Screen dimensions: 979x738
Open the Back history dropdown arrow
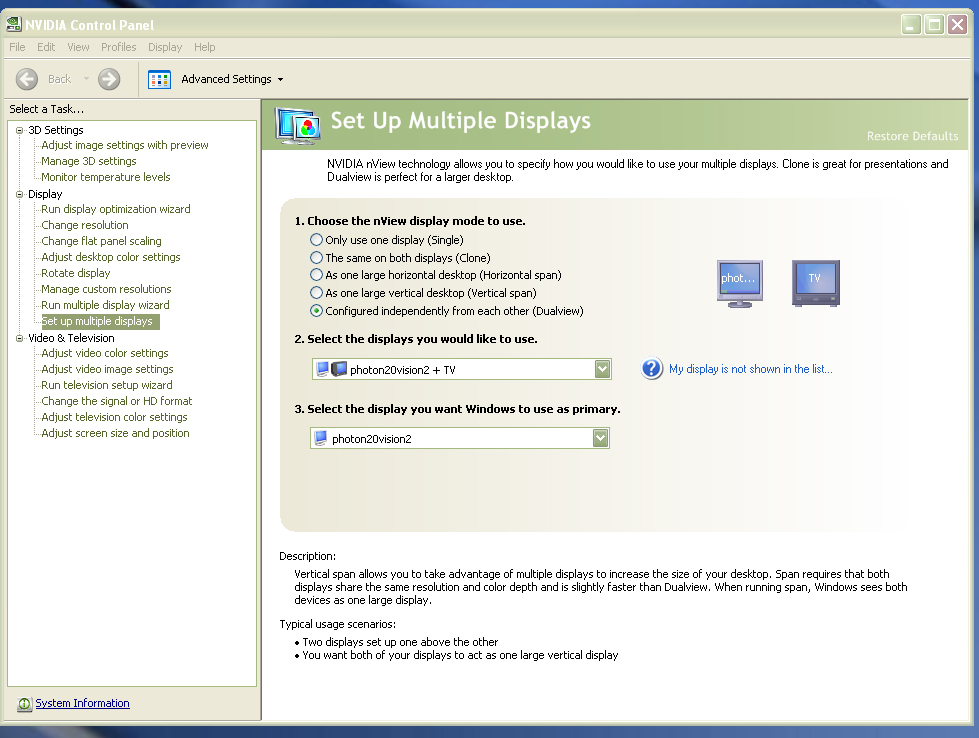pos(86,79)
